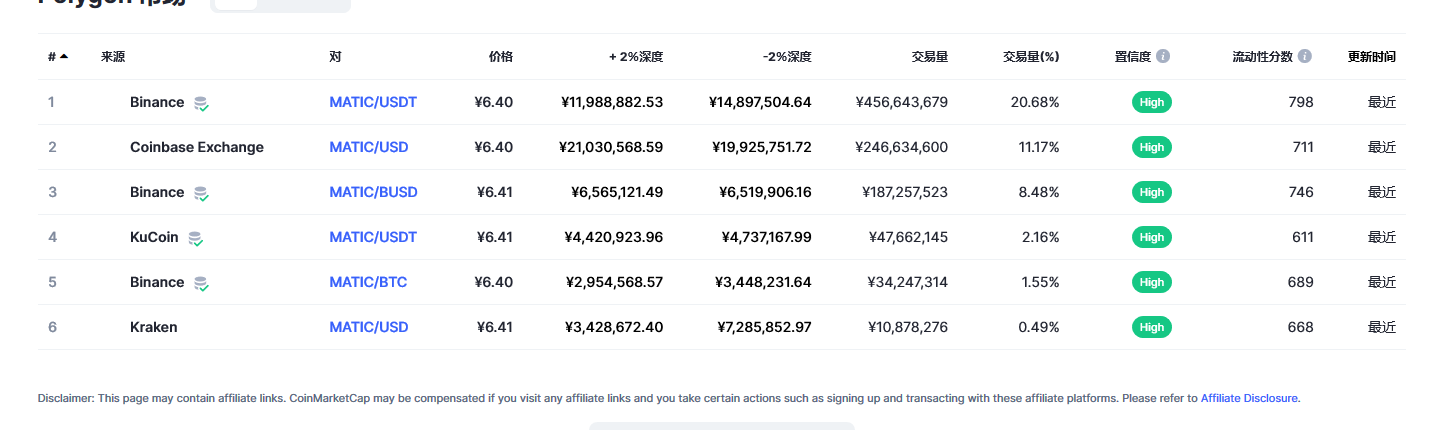
Task: Sort table by 价格 column header
Action: point(501,57)
